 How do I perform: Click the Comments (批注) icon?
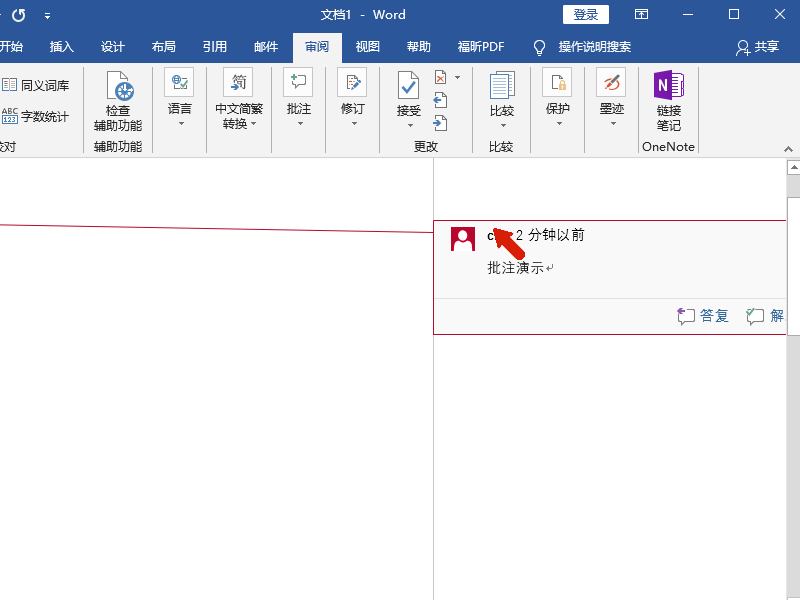click(298, 82)
